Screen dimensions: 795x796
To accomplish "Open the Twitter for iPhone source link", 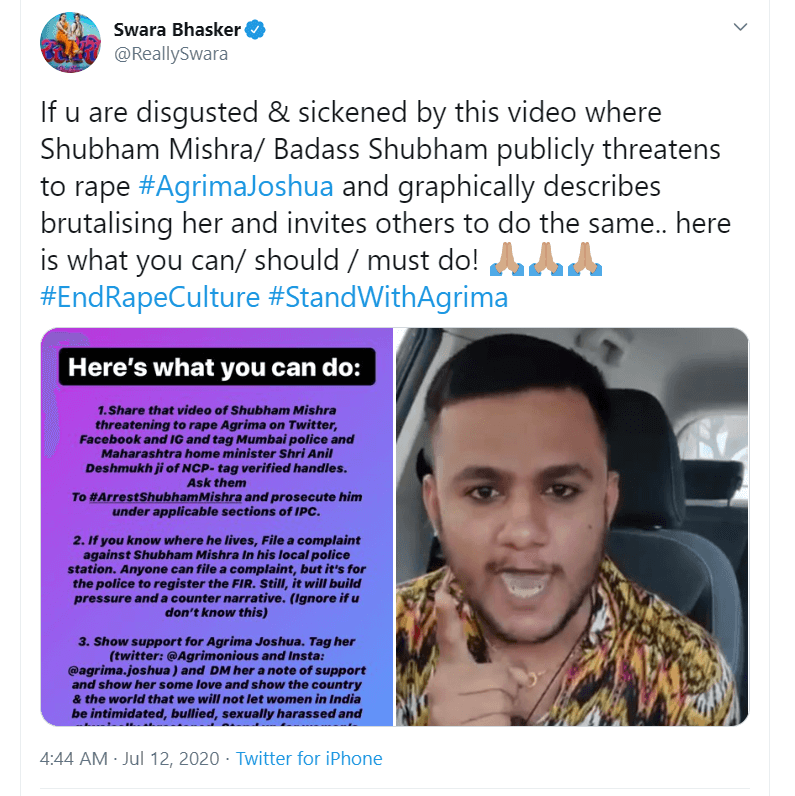I will tap(309, 758).
